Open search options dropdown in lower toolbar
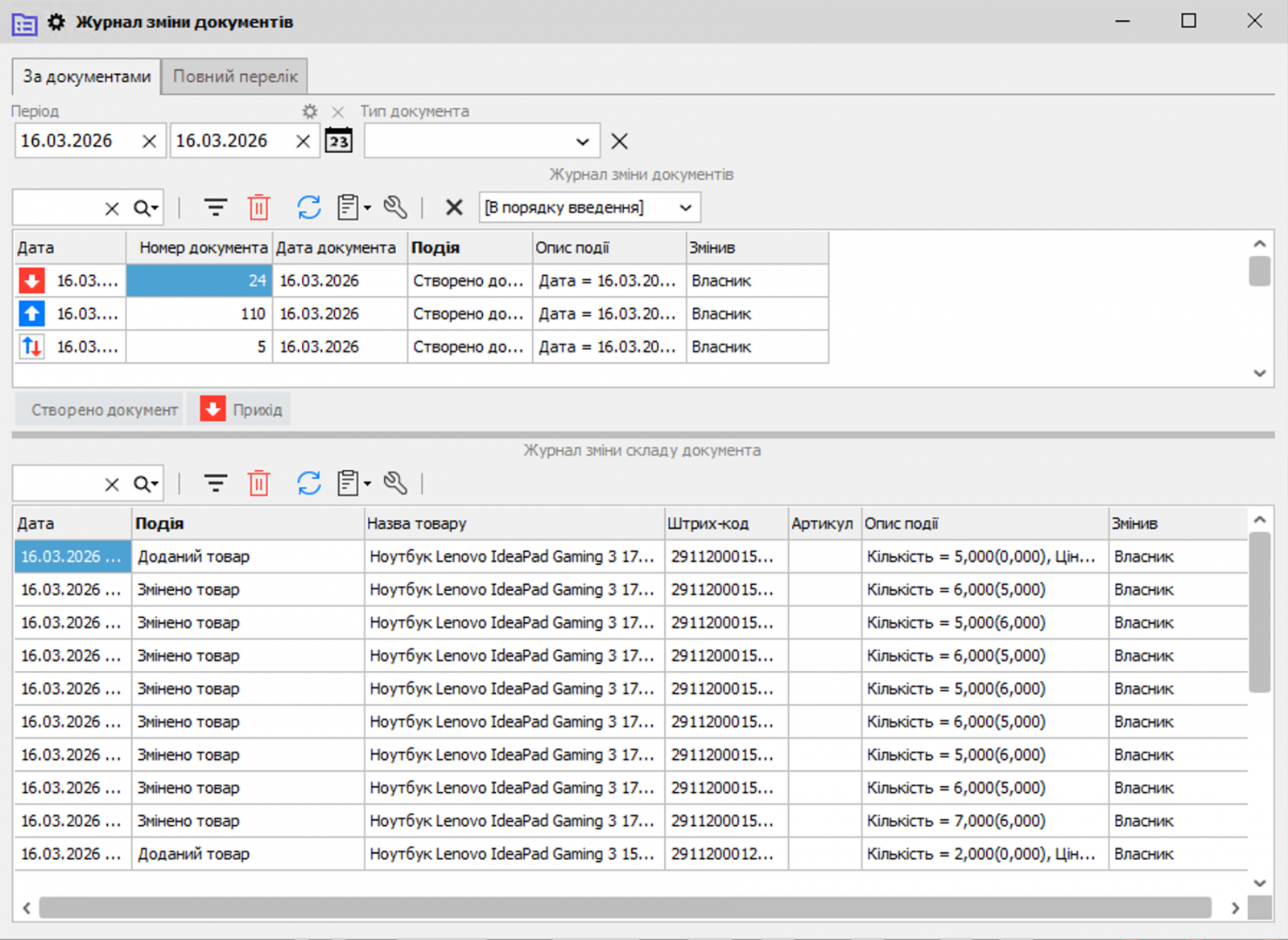The image size is (1288, 940). point(147,484)
